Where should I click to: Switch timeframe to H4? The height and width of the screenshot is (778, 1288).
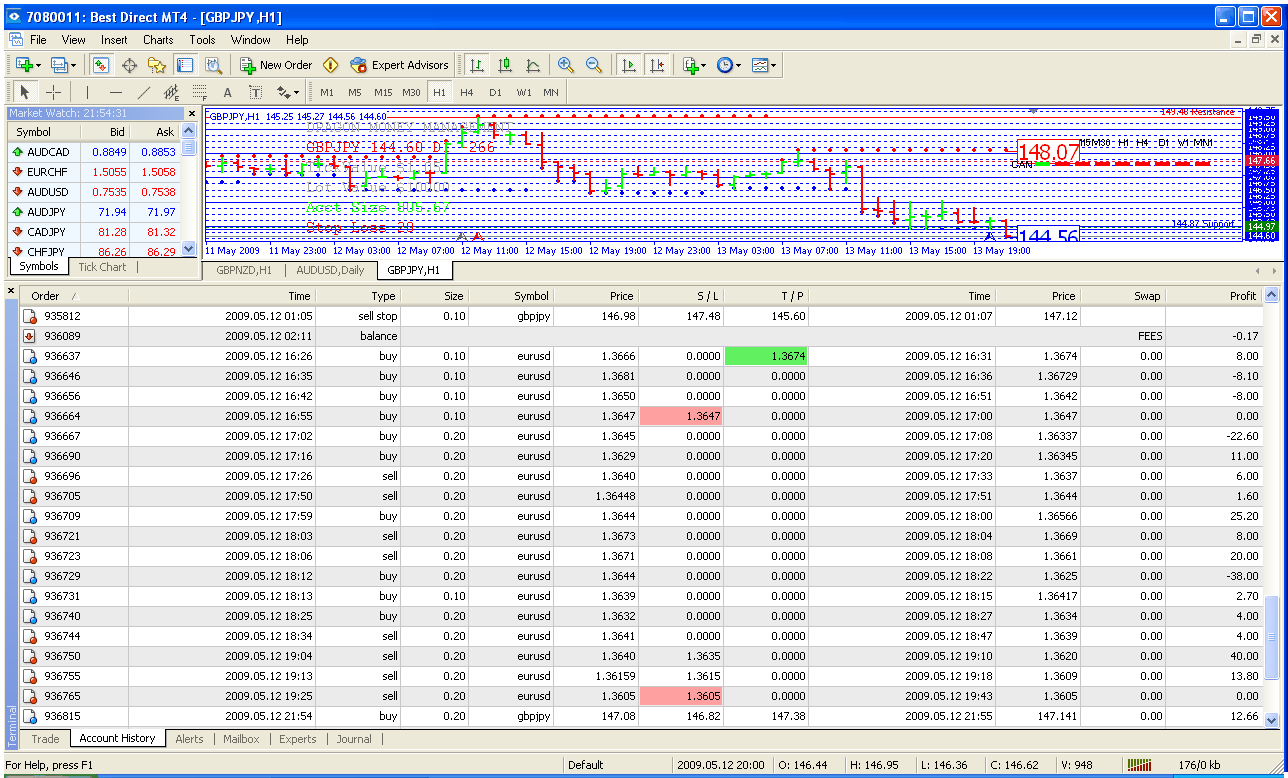pyautogui.click(x=467, y=92)
